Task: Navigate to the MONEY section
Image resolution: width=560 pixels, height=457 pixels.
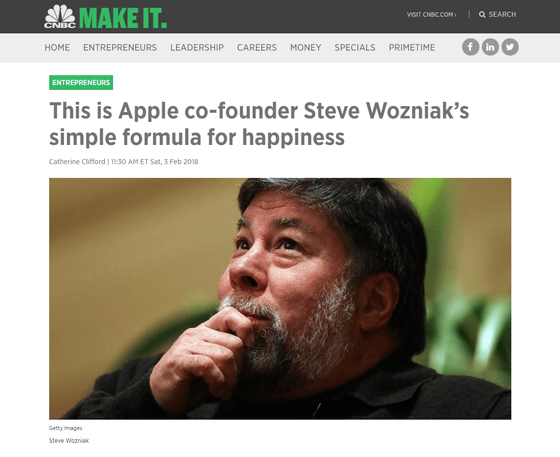Action: pyautogui.click(x=306, y=47)
